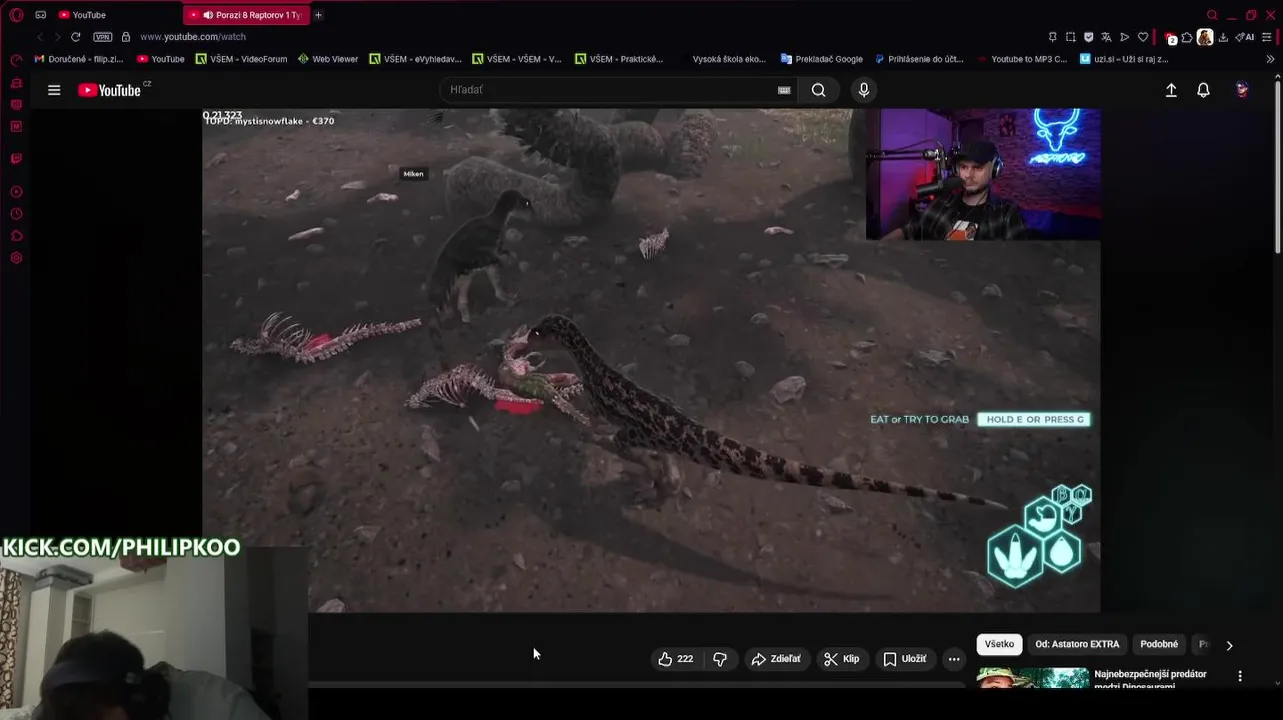Open options menu for Najnebezpečnejší predátor video
Screen dimensions: 1283x720
[x=1240, y=676]
